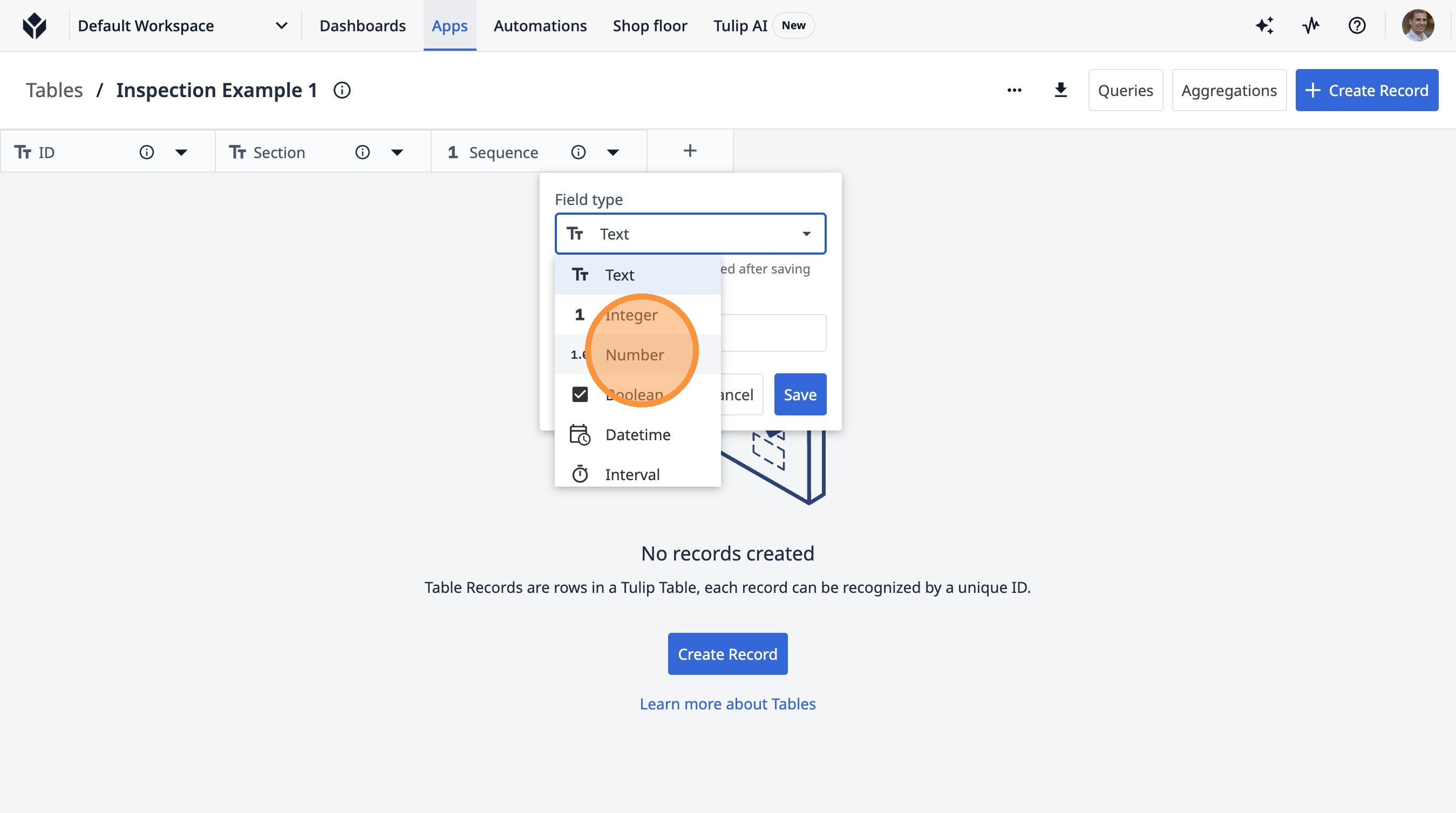Choose Datetime from field type list
This screenshot has height=813, width=1456.
[x=637, y=434]
